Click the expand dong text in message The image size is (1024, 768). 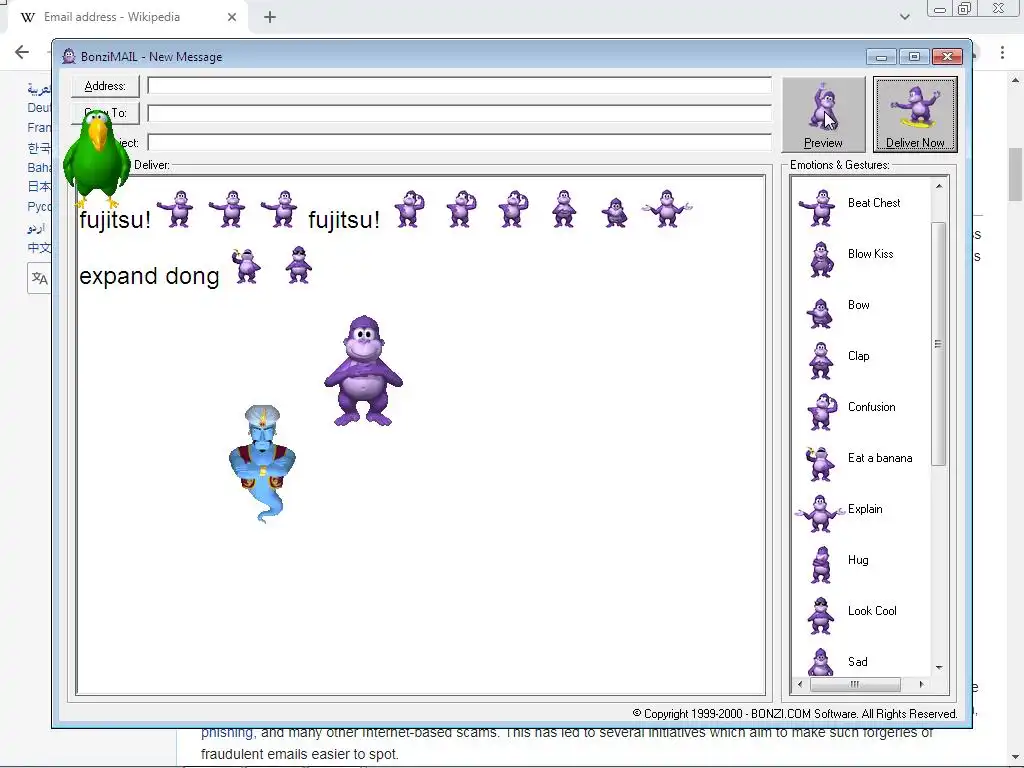click(149, 276)
